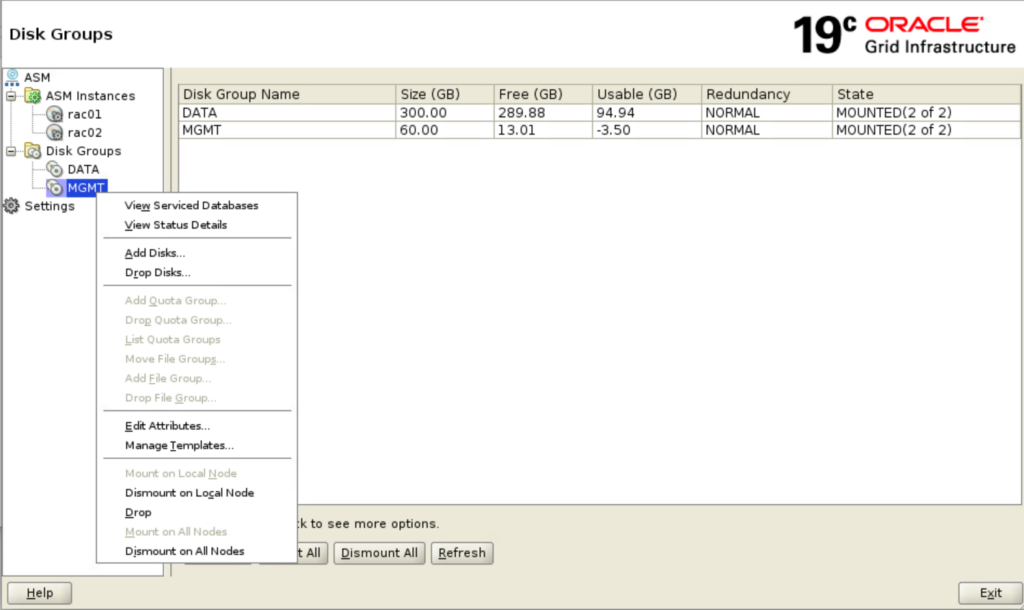Click the ASM root node icon
This screenshot has height=610, width=1024.
coord(12,77)
